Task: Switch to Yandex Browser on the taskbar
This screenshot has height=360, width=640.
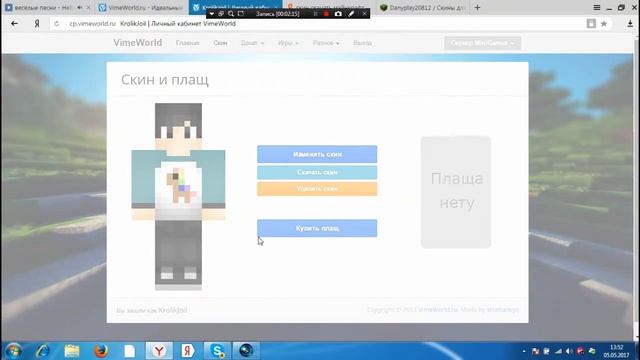Action: pyautogui.click(x=159, y=351)
